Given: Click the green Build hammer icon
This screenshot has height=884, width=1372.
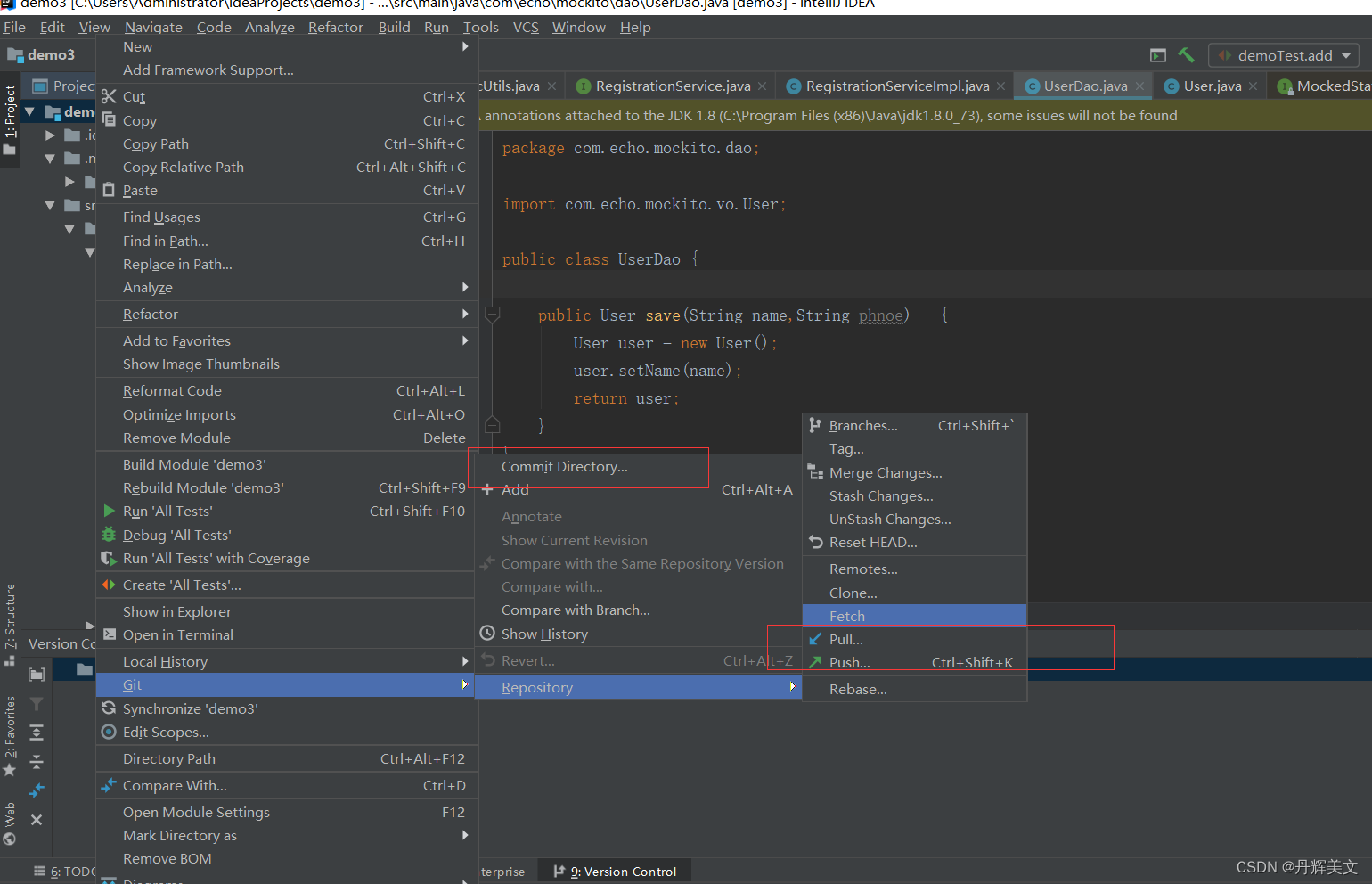Looking at the screenshot, I should [1185, 54].
